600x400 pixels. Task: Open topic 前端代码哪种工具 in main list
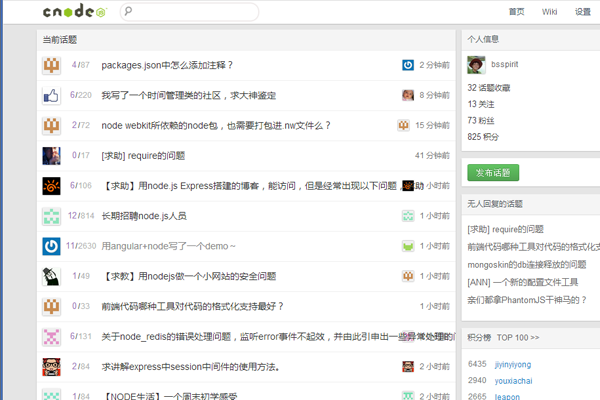[192, 307]
